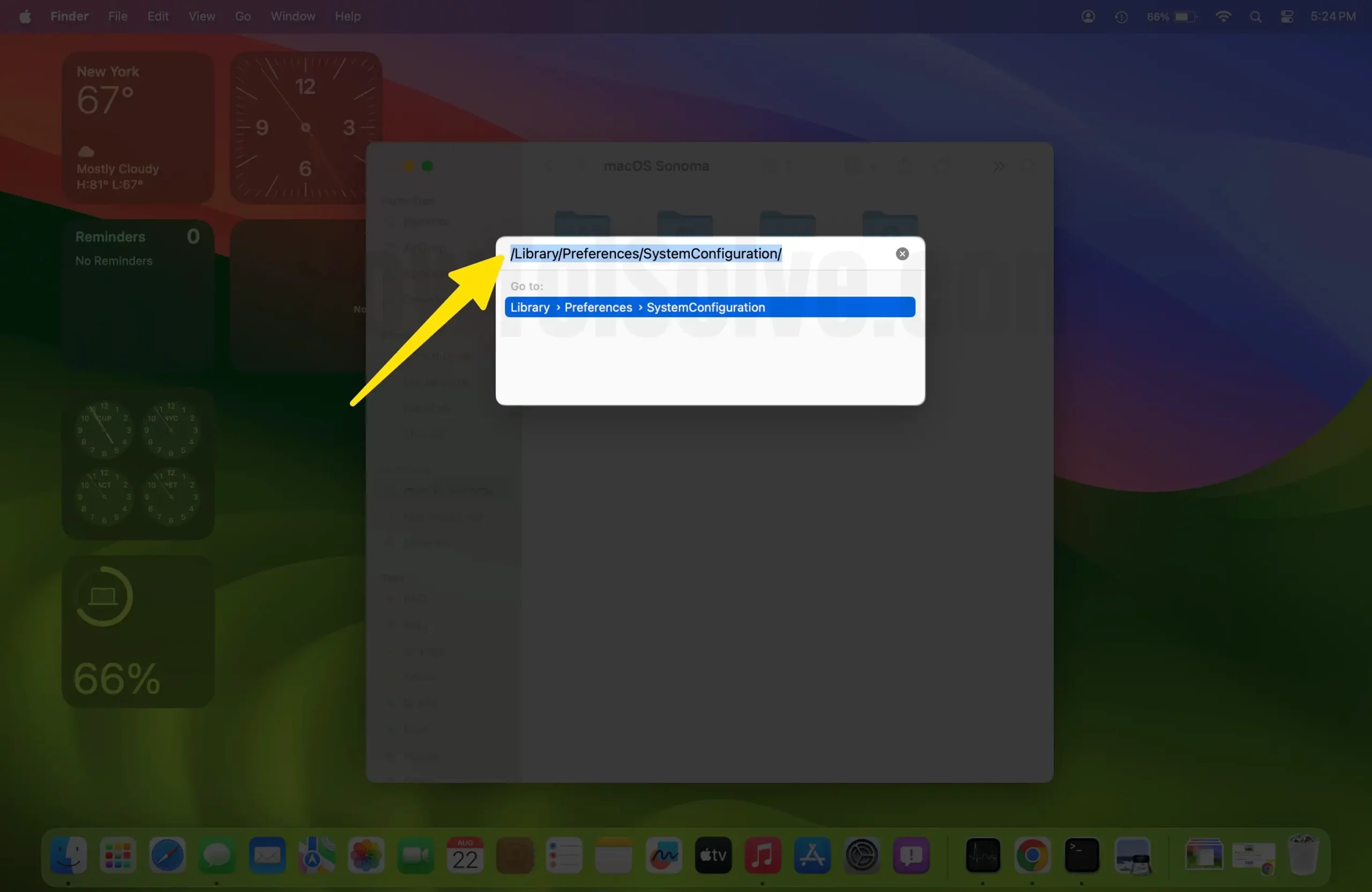Open the Finder menu

tap(69, 16)
